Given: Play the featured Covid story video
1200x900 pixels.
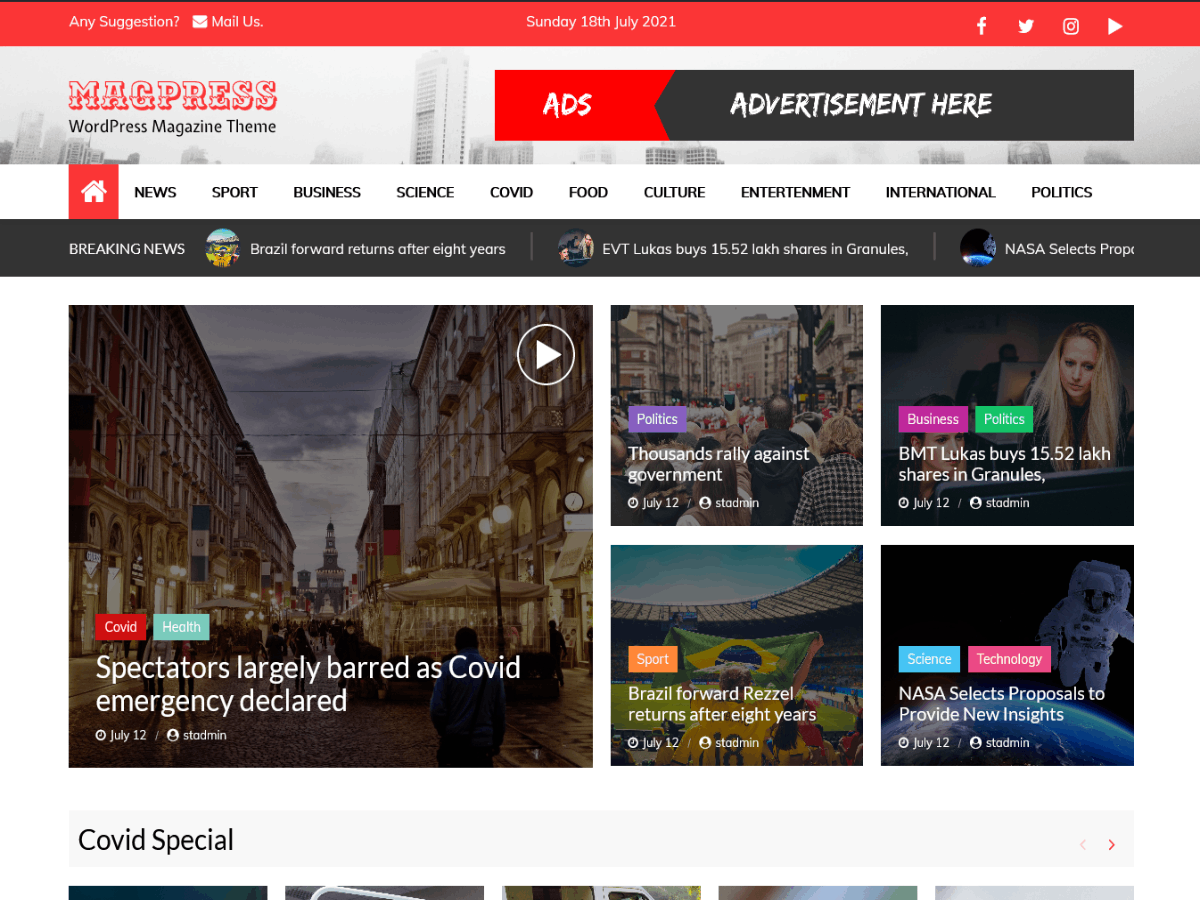Looking at the screenshot, I should (x=546, y=354).
